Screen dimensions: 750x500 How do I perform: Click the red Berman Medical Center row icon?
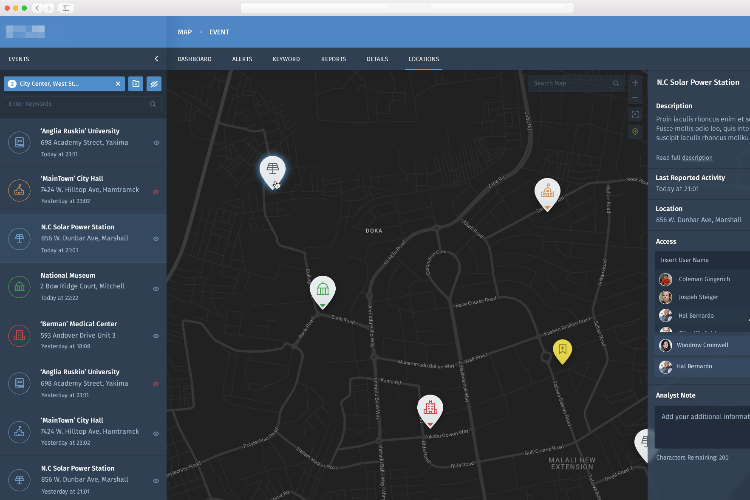coord(20,335)
